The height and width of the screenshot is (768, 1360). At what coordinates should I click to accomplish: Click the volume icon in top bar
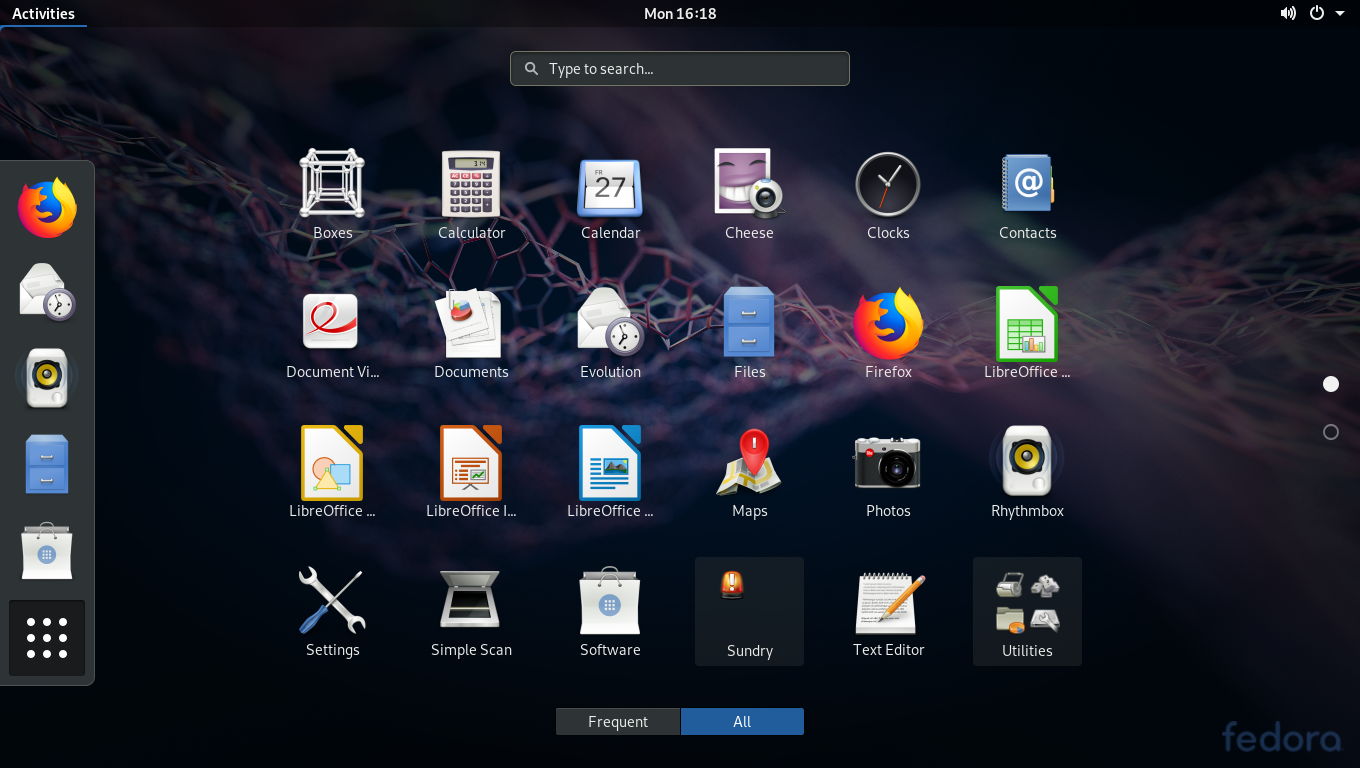(x=1288, y=13)
